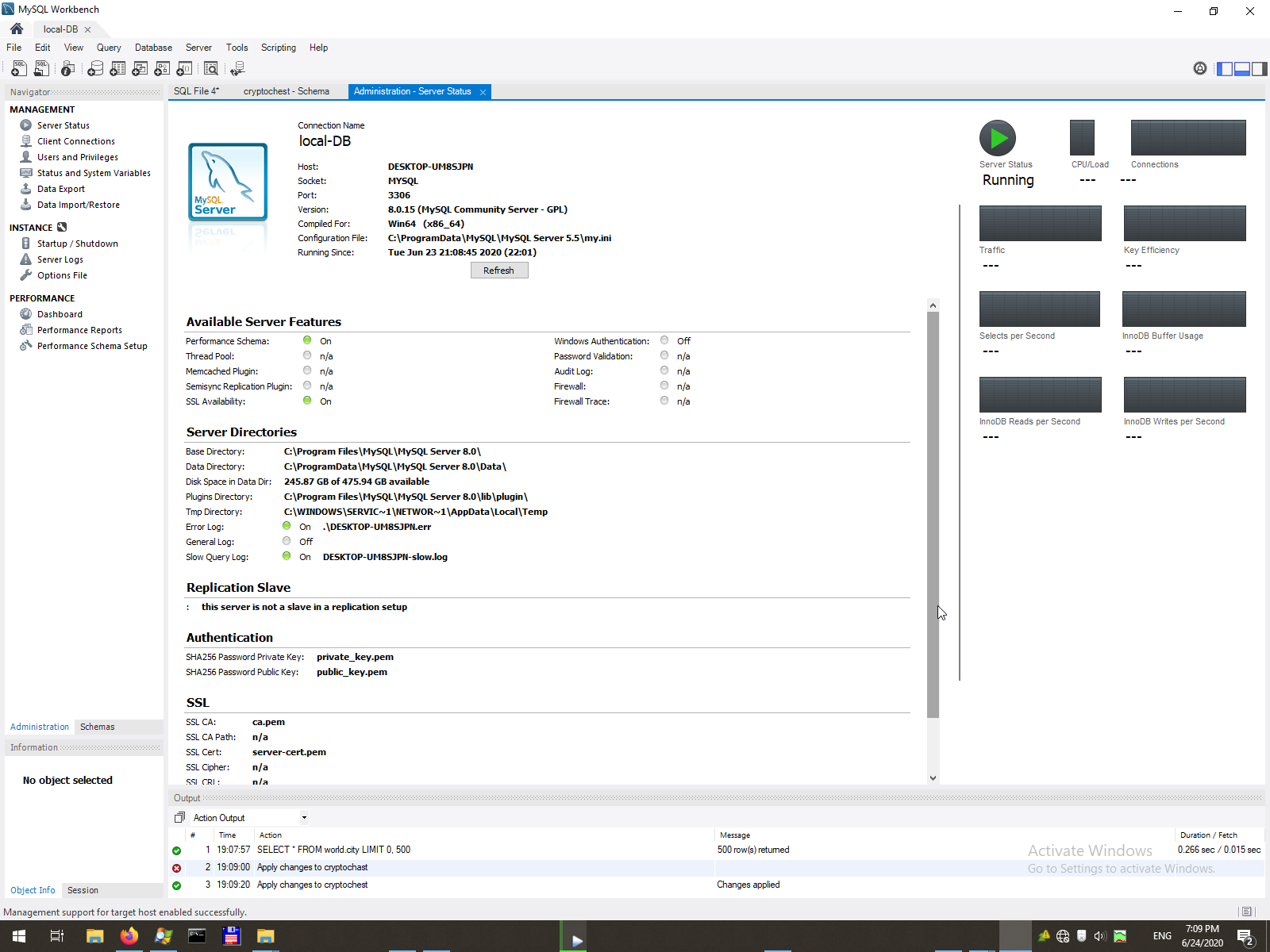Click the Users and Privileges icon
The height and width of the screenshot is (952, 1270).
point(26,157)
